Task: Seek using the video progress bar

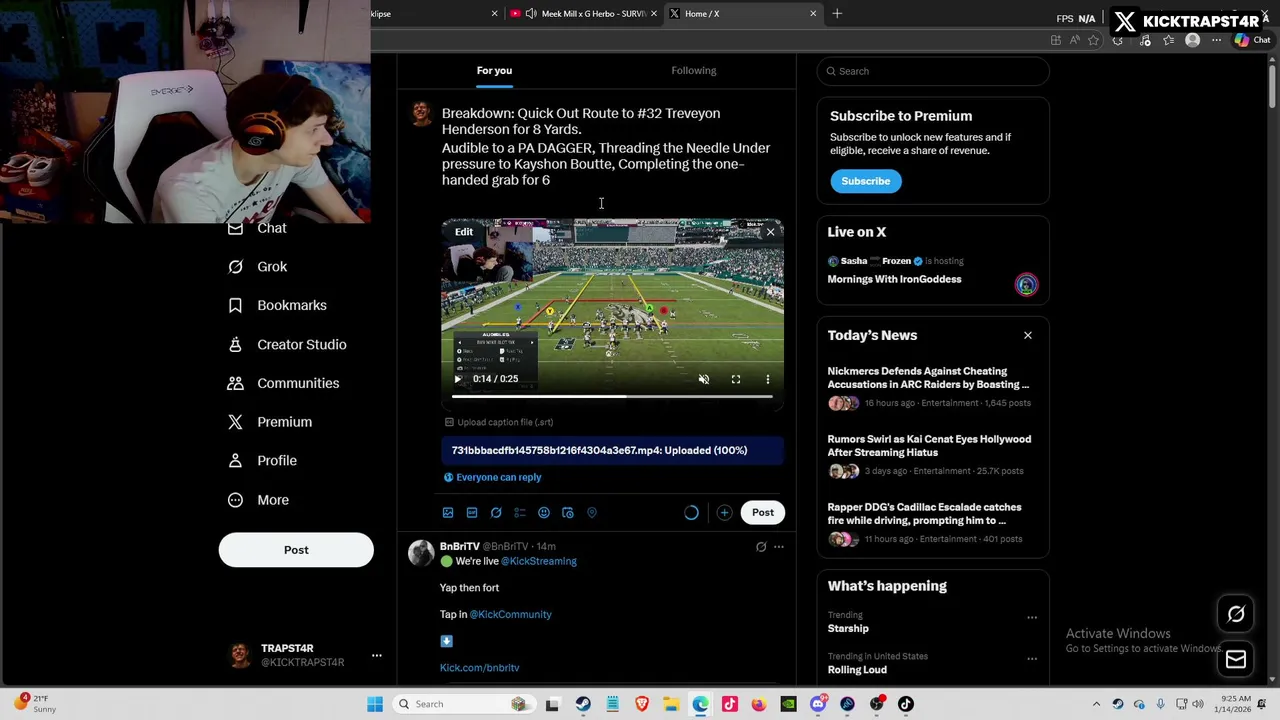Action: point(612,397)
